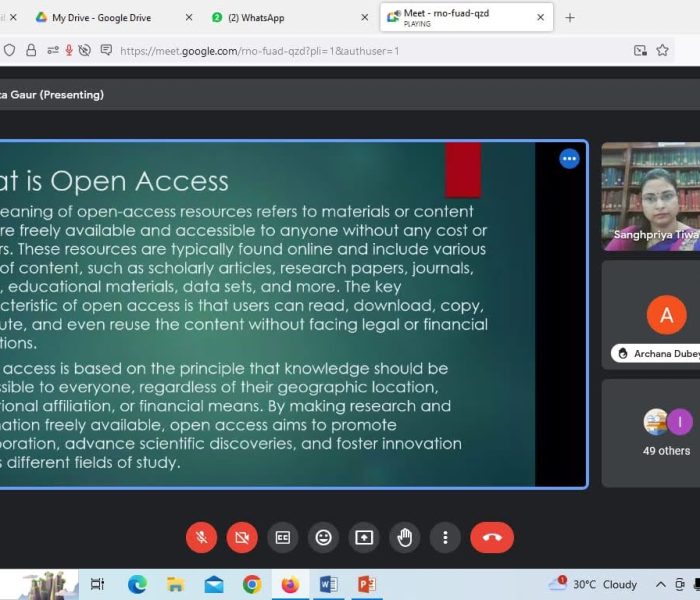Toggle closed captions button

pos(283,538)
